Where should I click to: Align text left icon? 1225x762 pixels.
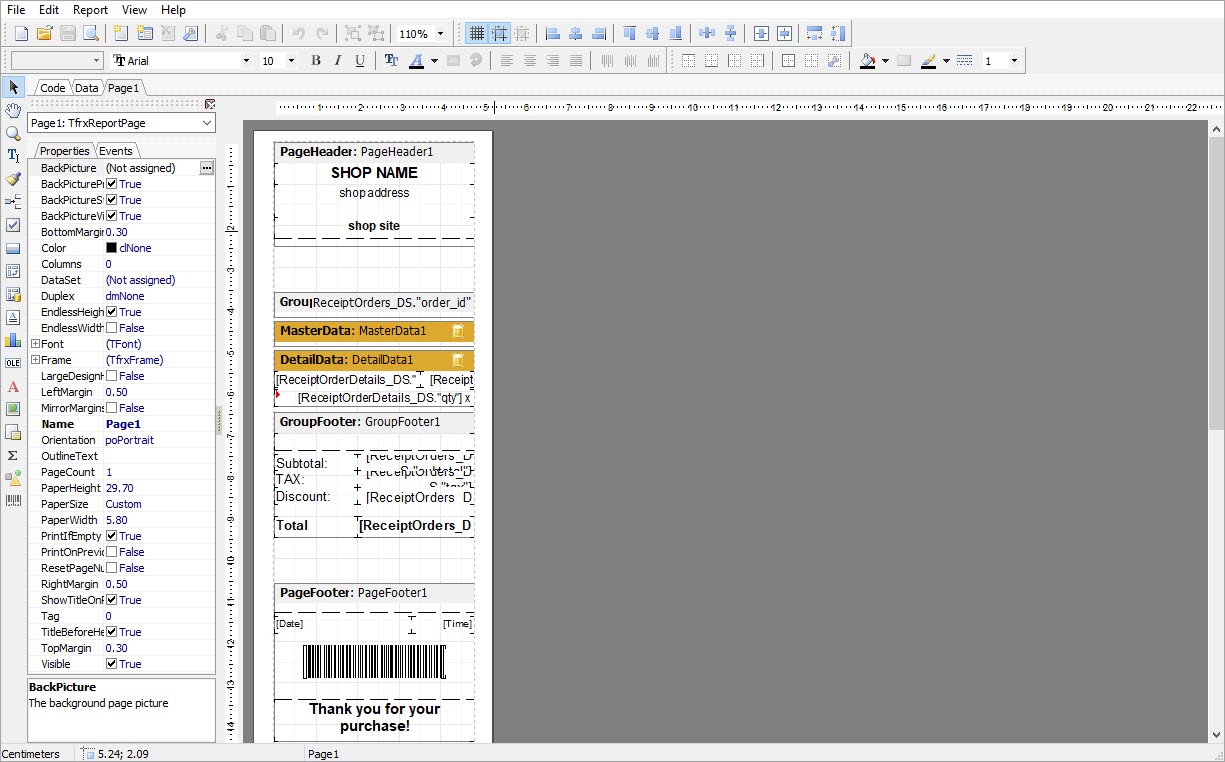(x=507, y=61)
